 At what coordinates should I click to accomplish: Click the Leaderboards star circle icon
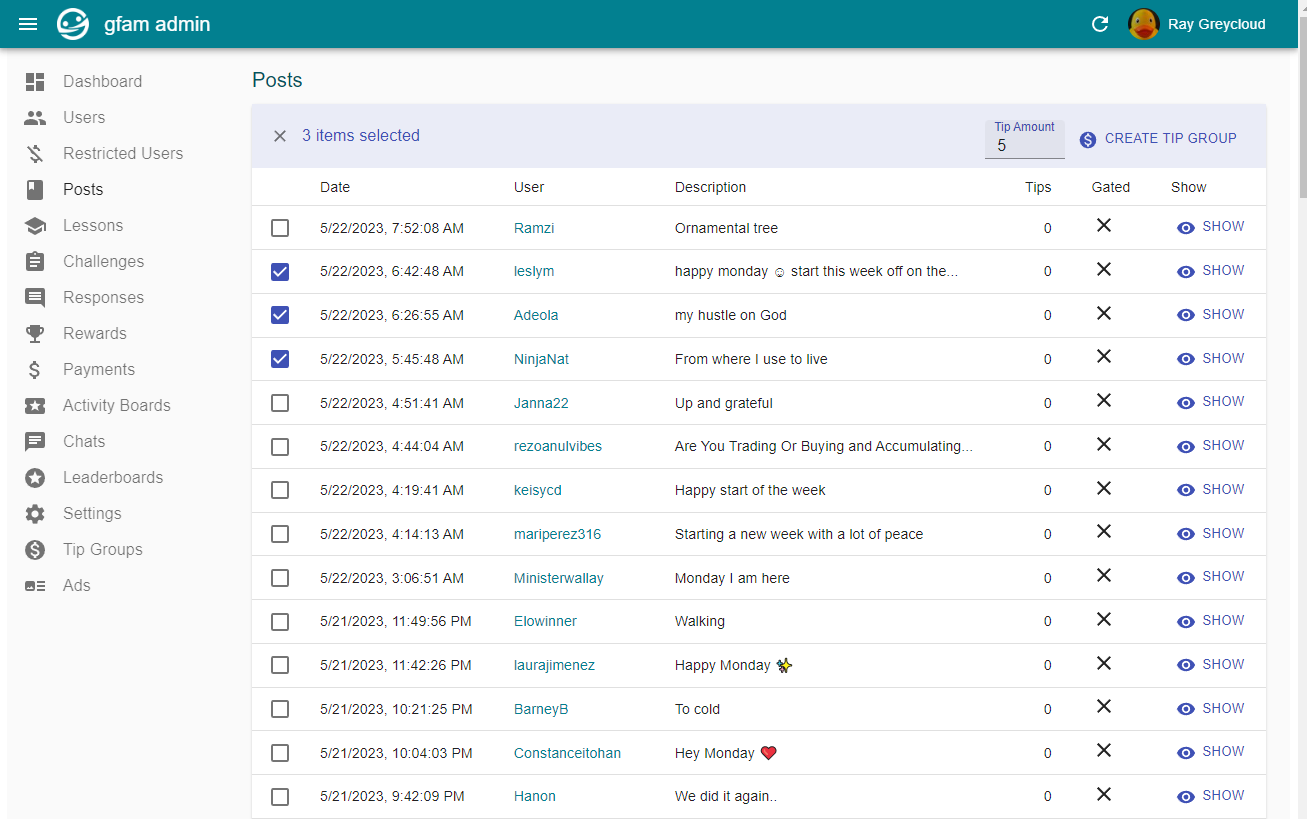point(35,478)
